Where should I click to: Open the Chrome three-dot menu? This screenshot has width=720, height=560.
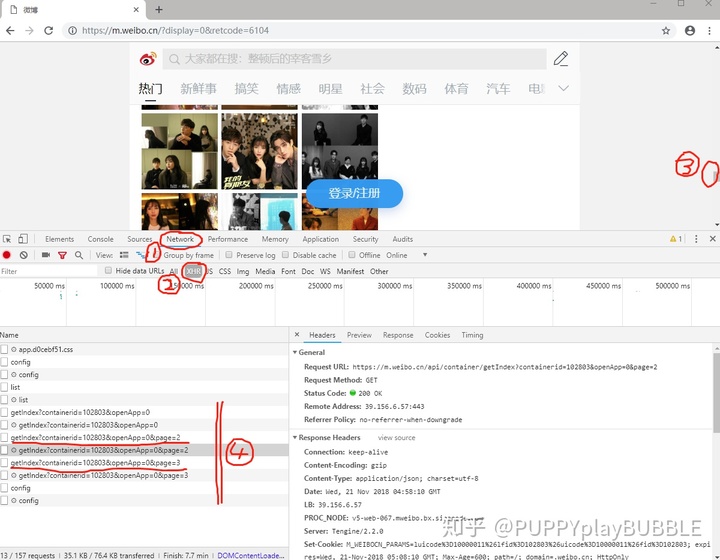[710, 31]
